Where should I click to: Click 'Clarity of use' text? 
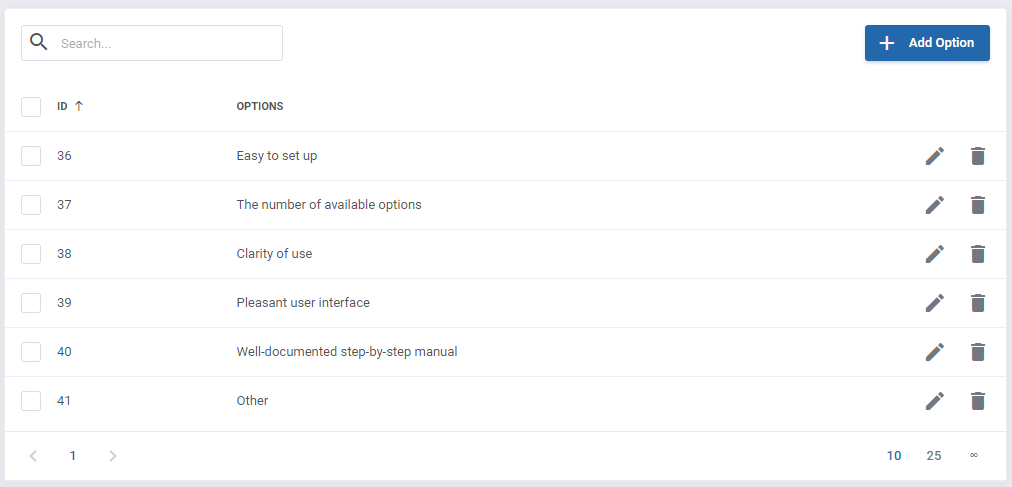click(274, 254)
